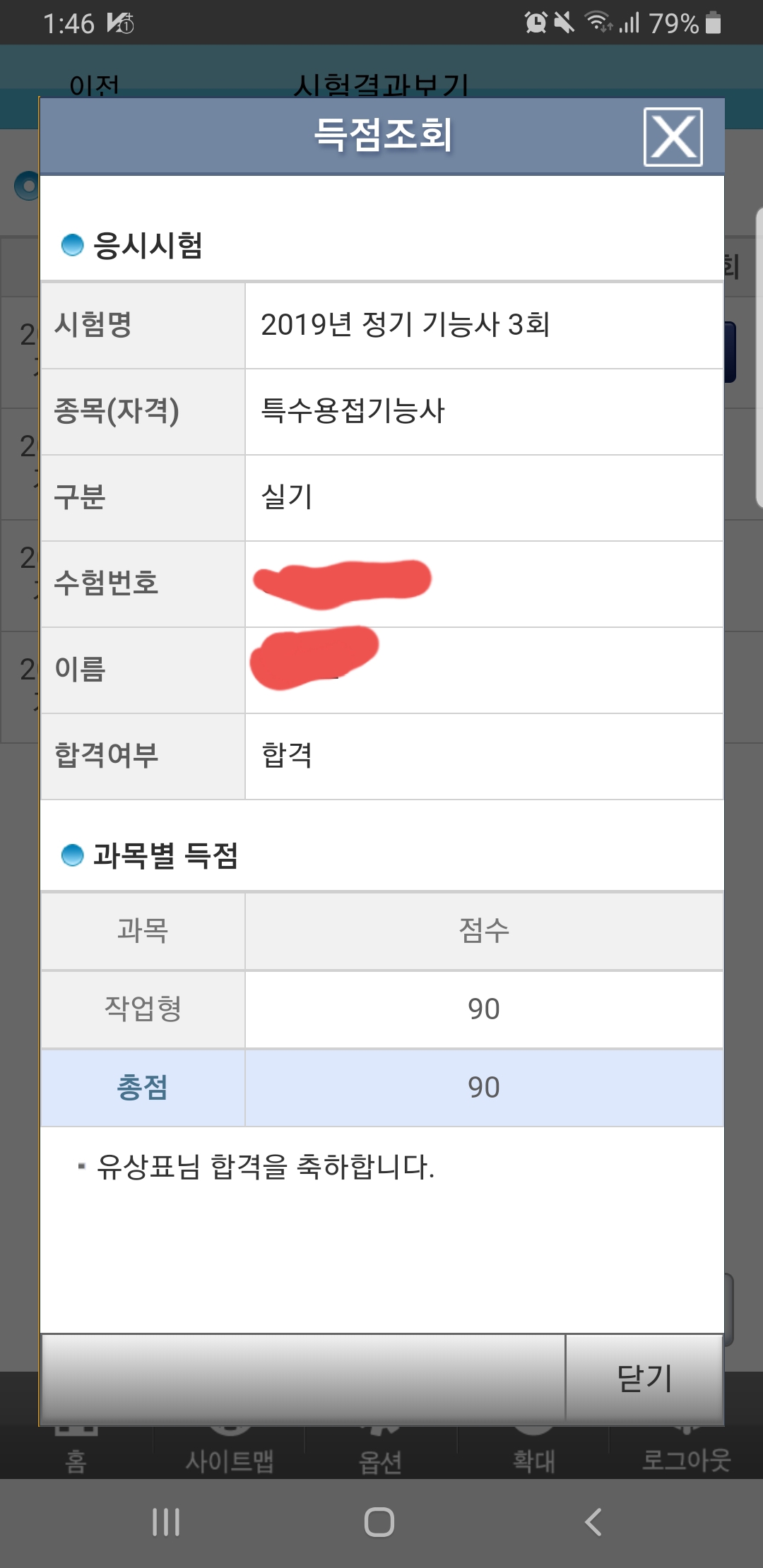The width and height of the screenshot is (763, 1568).
Task: Click the blue bullet beside 응시시험
Action: click(72, 245)
